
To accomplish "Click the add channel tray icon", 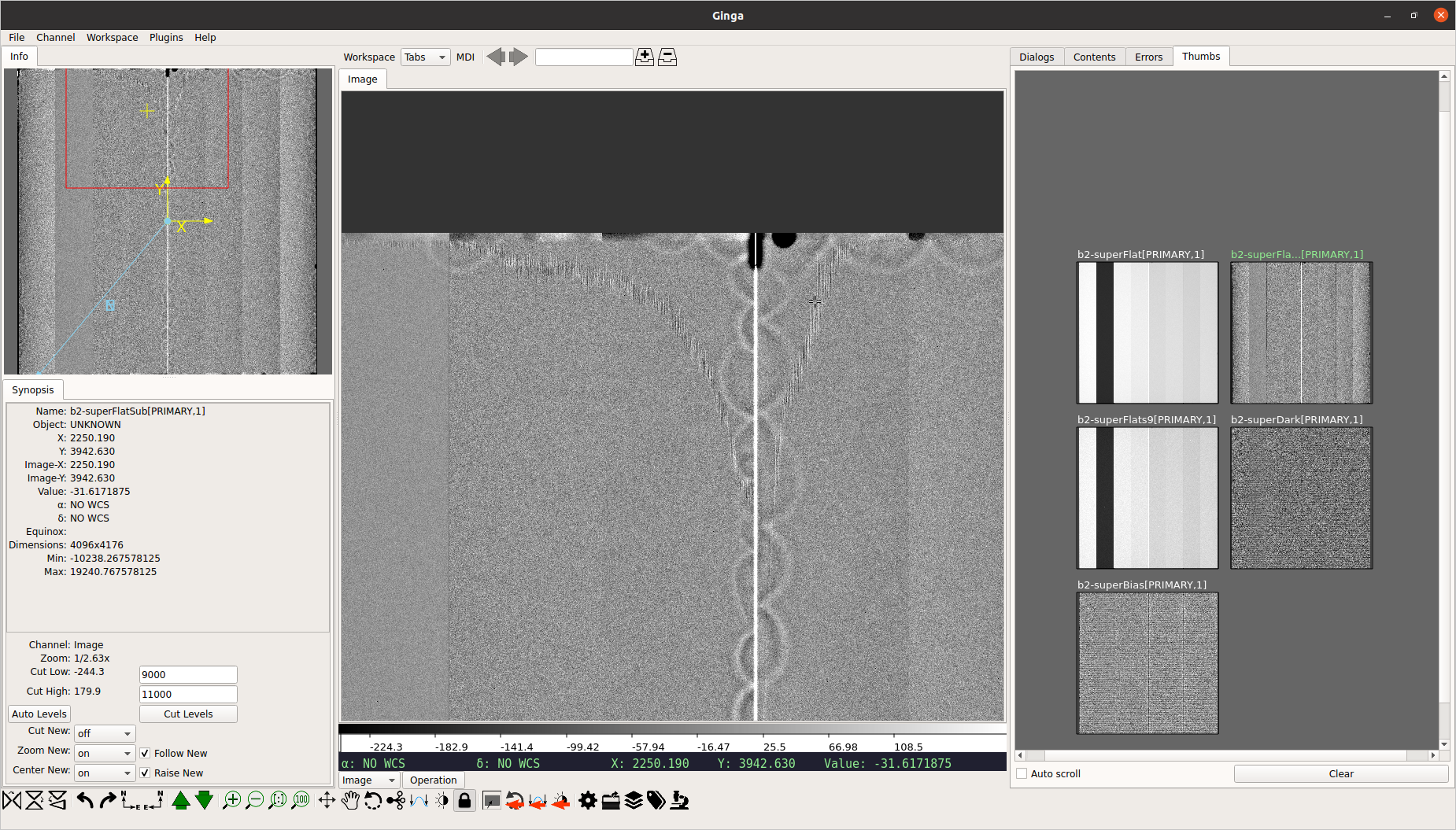I will point(645,57).
